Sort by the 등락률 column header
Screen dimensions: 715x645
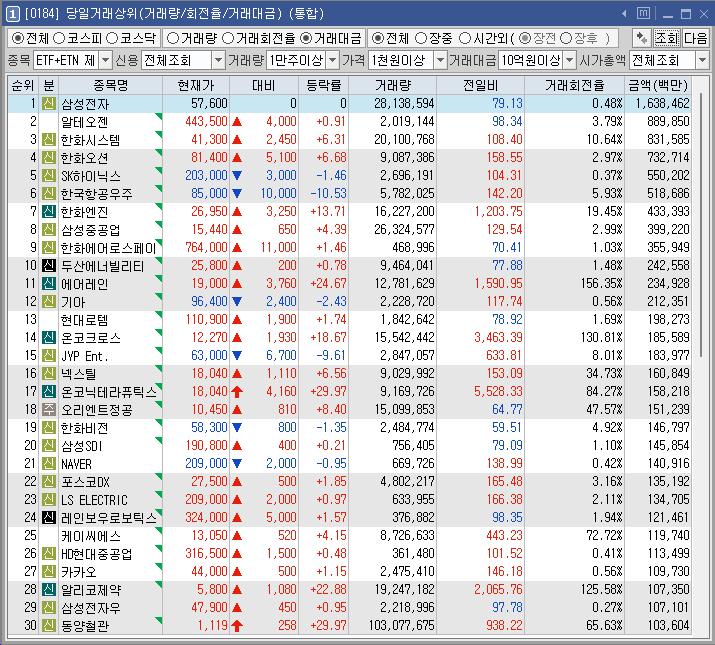324,86
